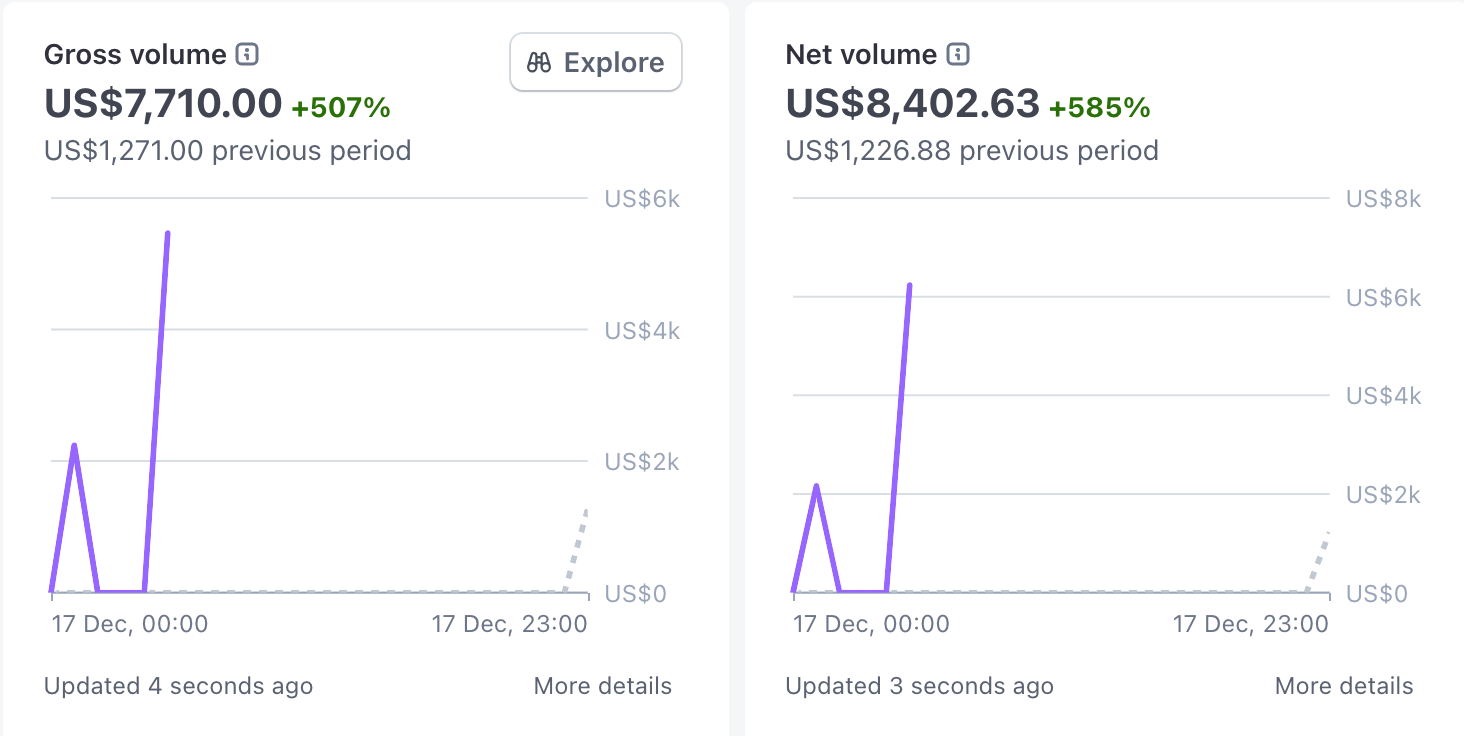Click the tallest peak of Gross volume line
Viewport: 1464px width, 736px height.
[167, 234]
